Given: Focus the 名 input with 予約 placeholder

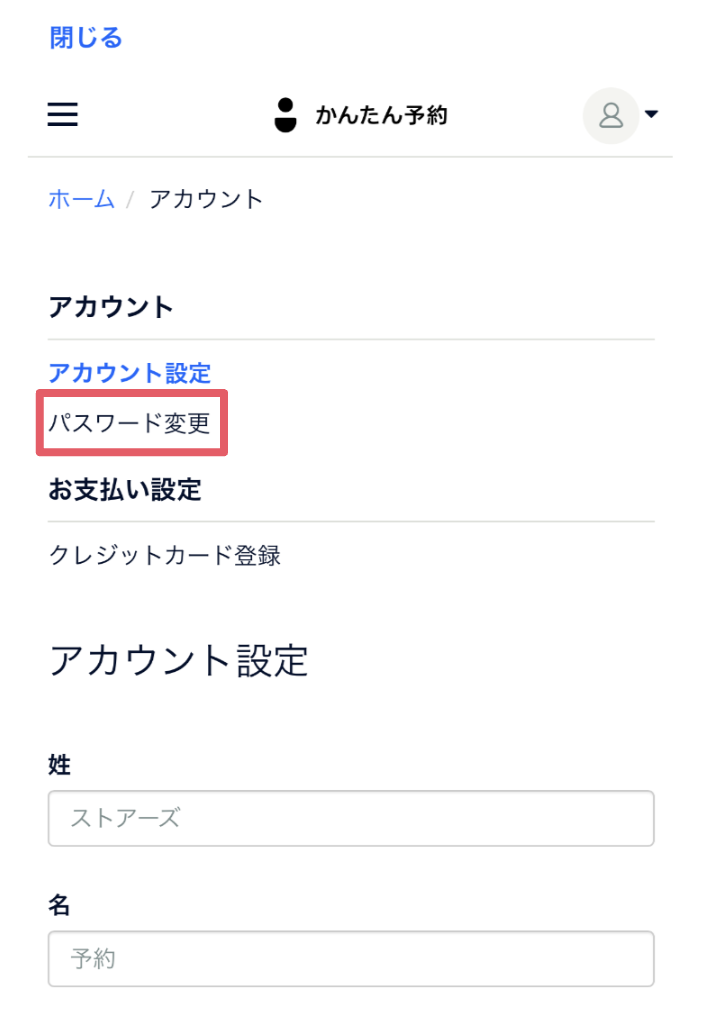Looking at the screenshot, I should pos(351,958).
